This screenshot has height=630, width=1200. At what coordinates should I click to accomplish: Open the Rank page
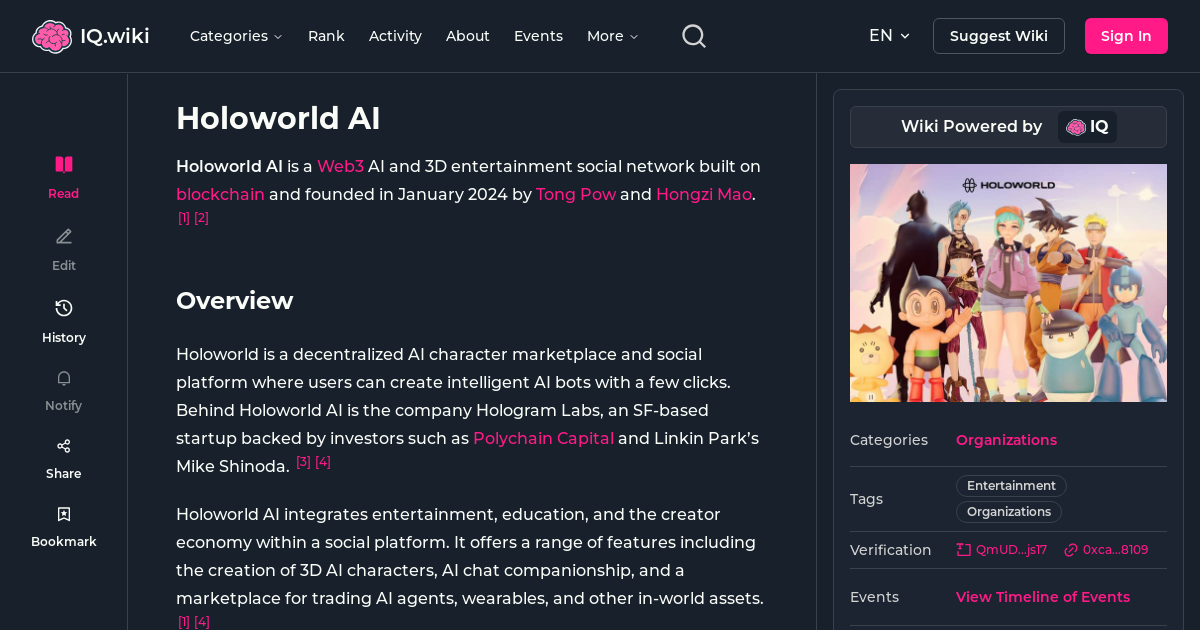point(326,35)
